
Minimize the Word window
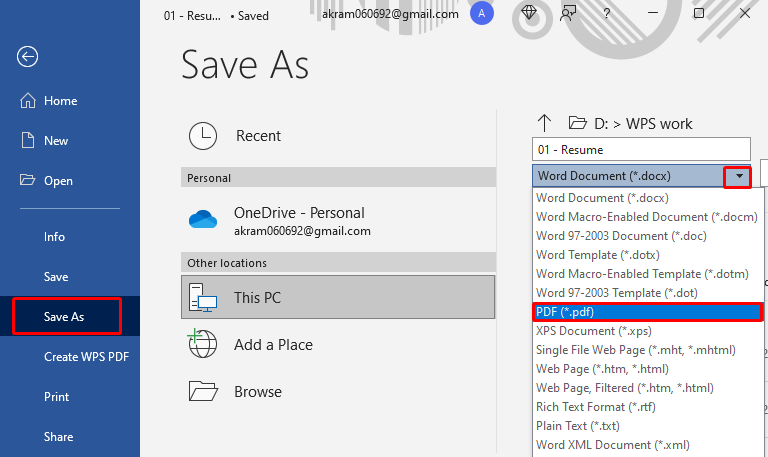[x=653, y=13]
